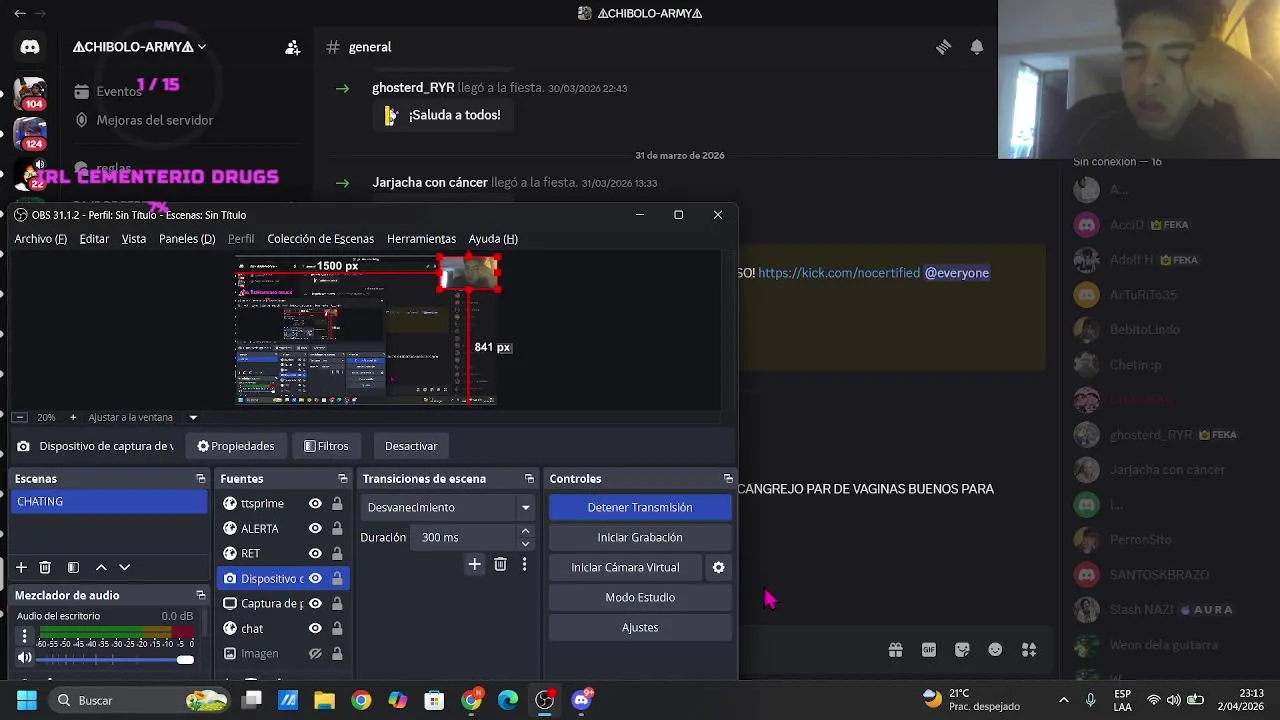Open the Herramientas menu in OBS
The height and width of the screenshot is (720, 1280).
pyautogui.click(x=421, y=239)
